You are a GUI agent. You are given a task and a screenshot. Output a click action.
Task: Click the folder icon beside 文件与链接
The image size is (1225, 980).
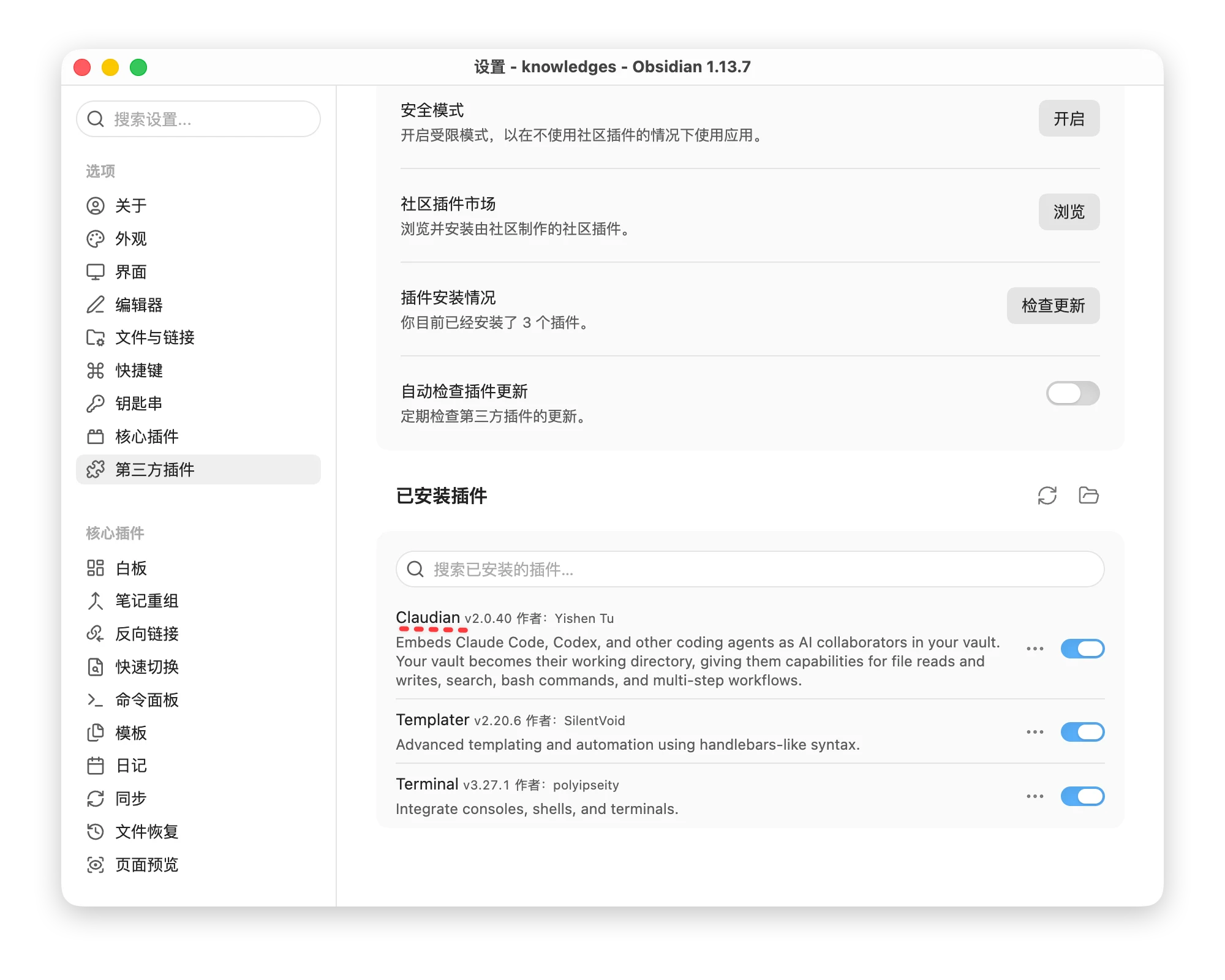96,337
